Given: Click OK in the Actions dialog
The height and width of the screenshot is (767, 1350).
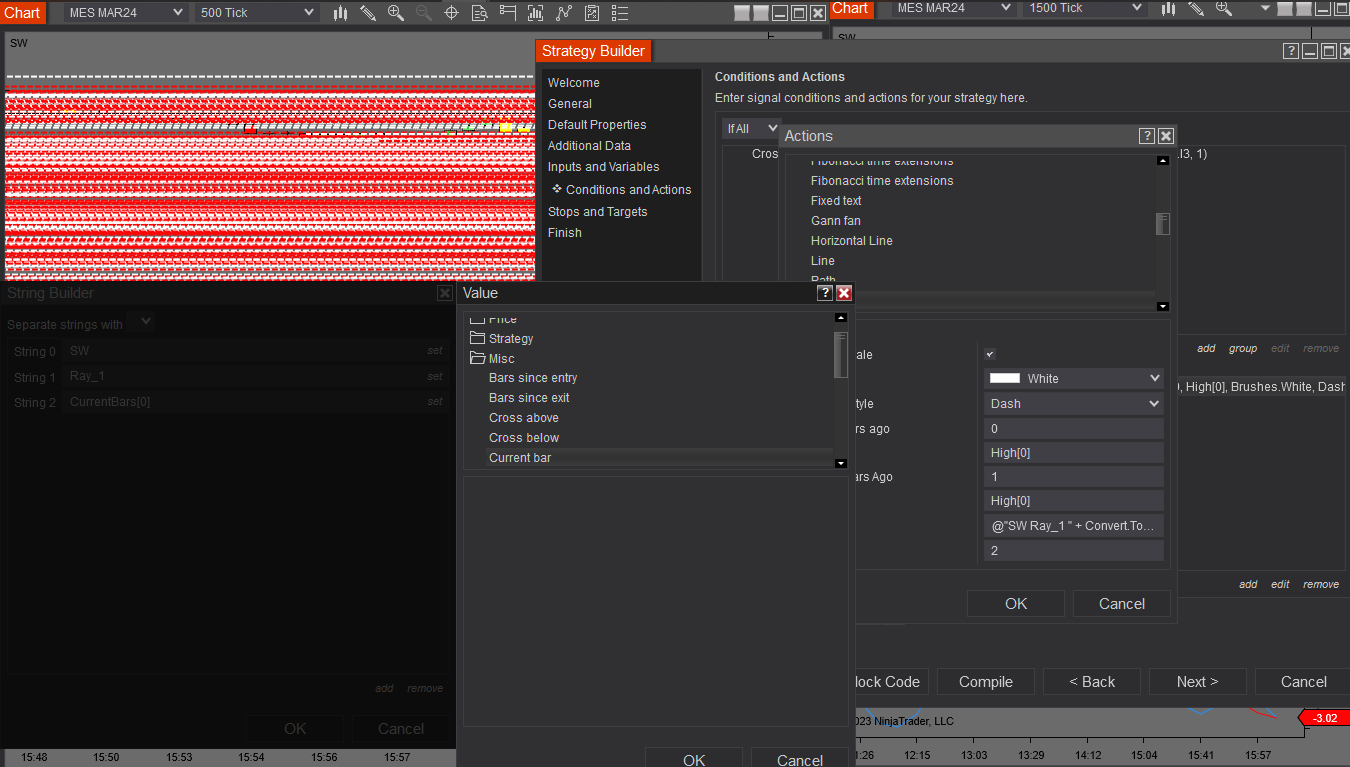Looking at the screenshot, I should click(x=1015, y=604).
